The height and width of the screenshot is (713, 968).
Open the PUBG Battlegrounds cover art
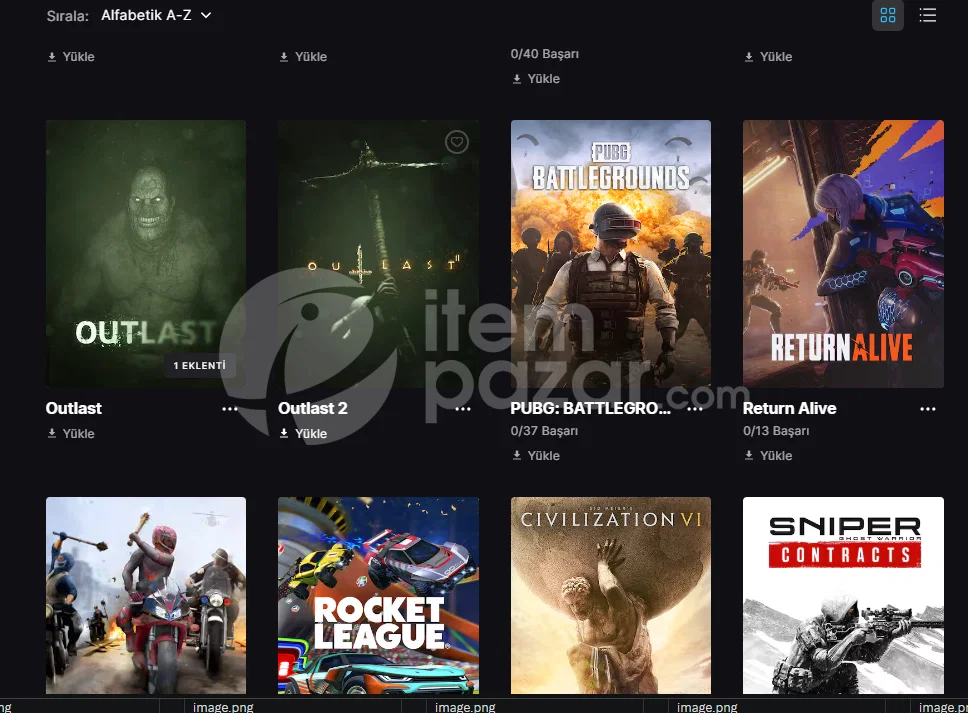pyautogui.click(x=611, y=254)
